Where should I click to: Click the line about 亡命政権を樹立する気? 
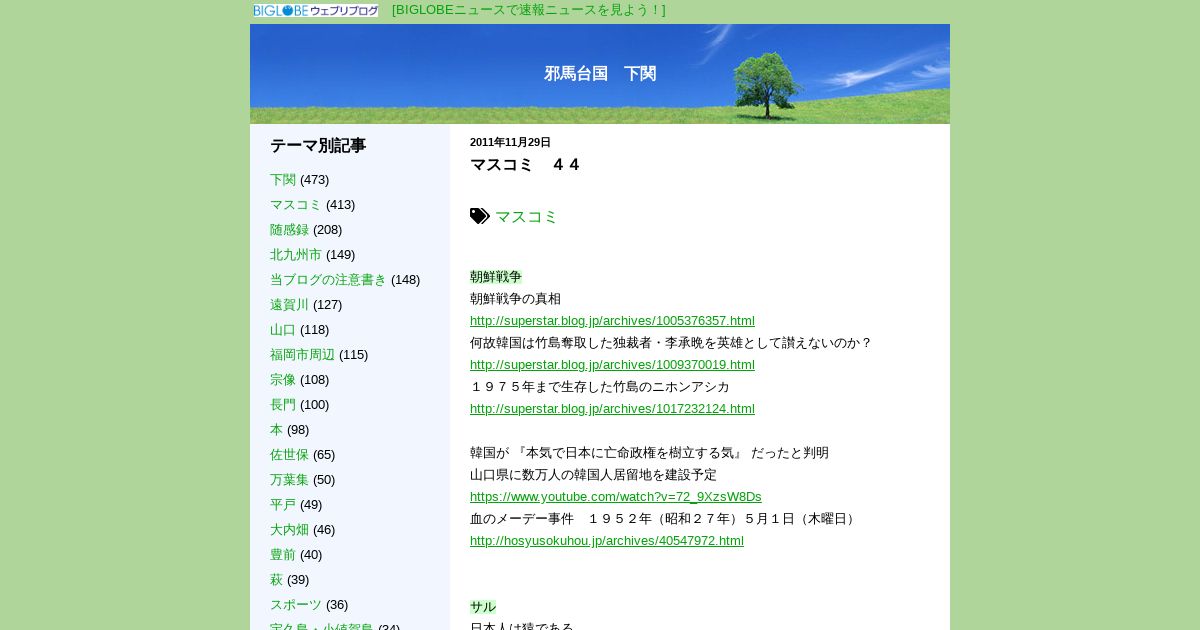point(649,453)
